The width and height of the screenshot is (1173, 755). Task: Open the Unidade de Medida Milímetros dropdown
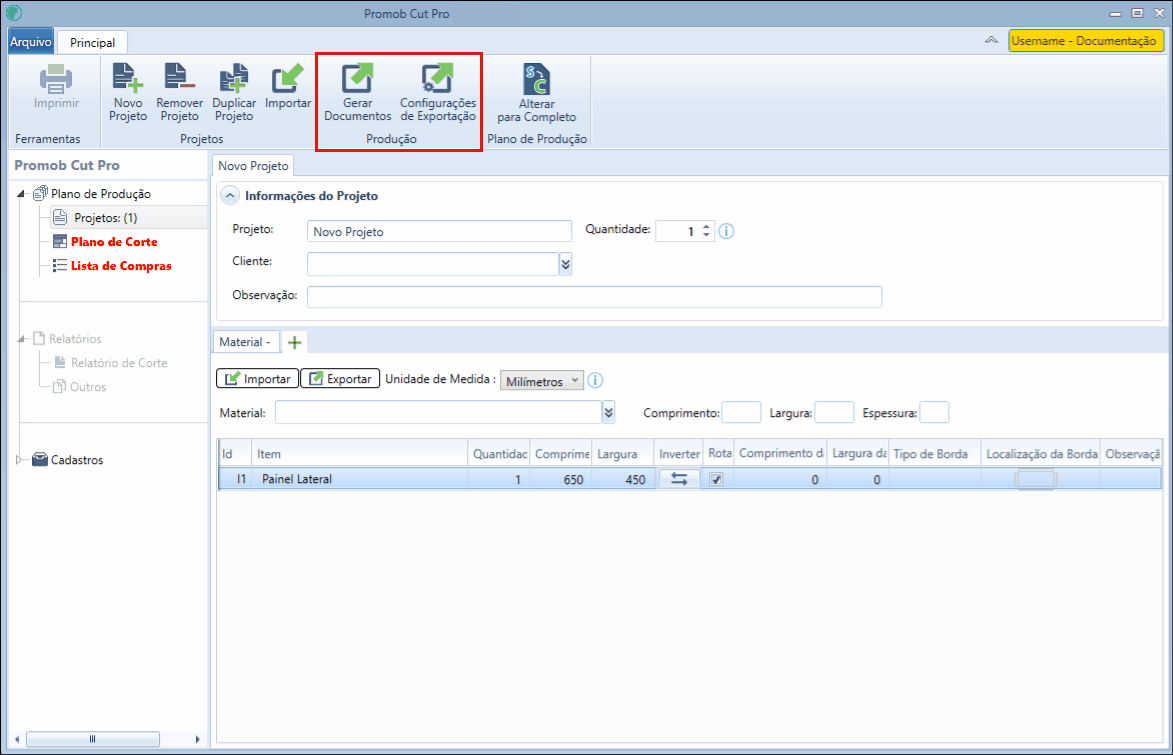pyautogui.click(x=542, y=381)
